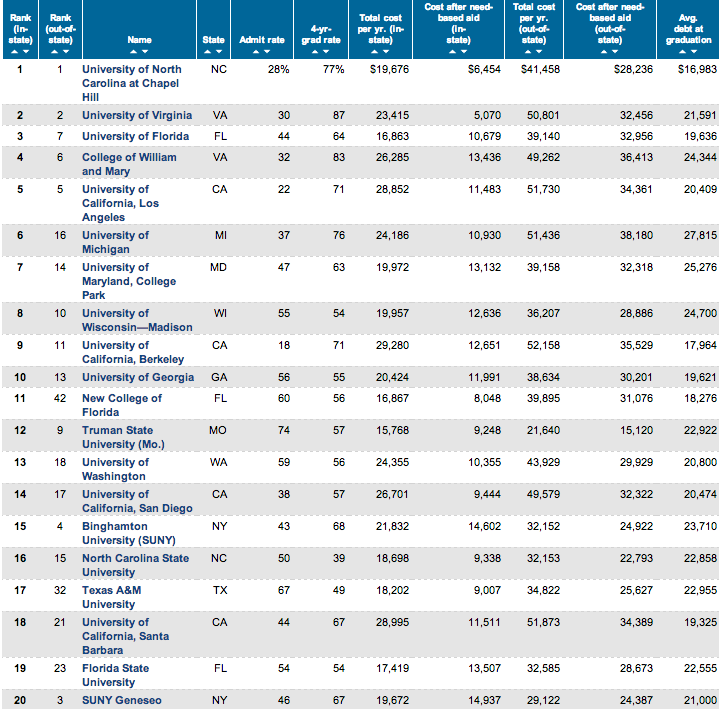Screen dimensions: 719x709
Task: Sort Total cost (in-state) down arrow
Action: tap(386, 52)
